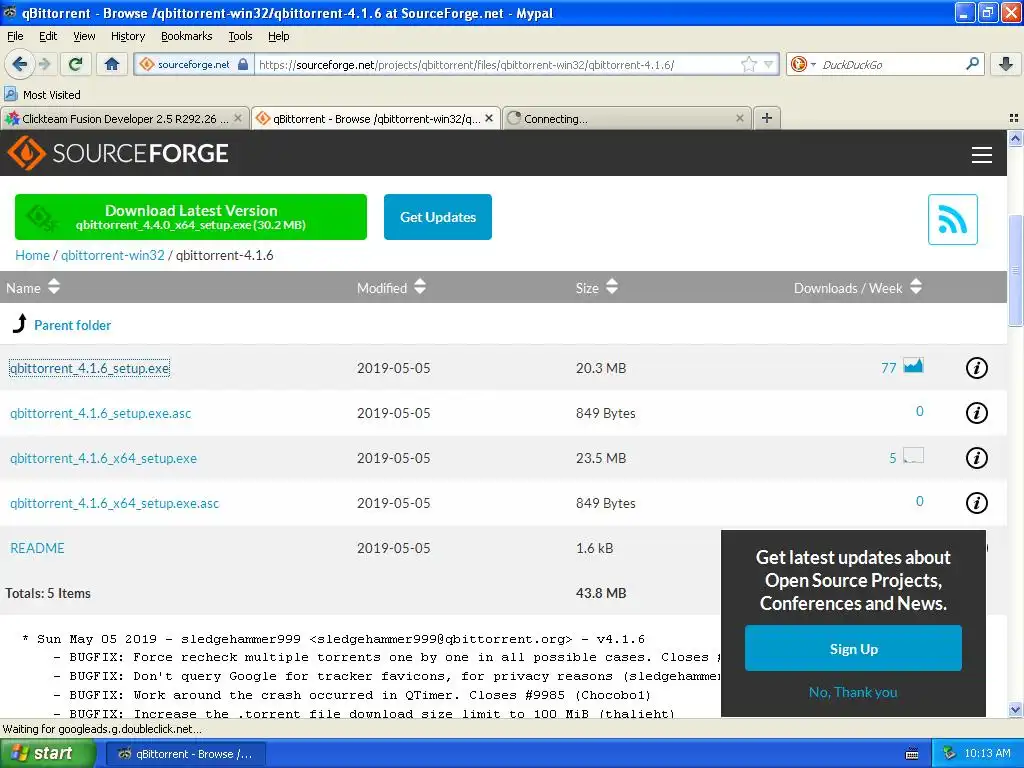The height and width of the screenshot is (768, 1024).
Task: Show all tabs list icon
Action: [1014, 118]
